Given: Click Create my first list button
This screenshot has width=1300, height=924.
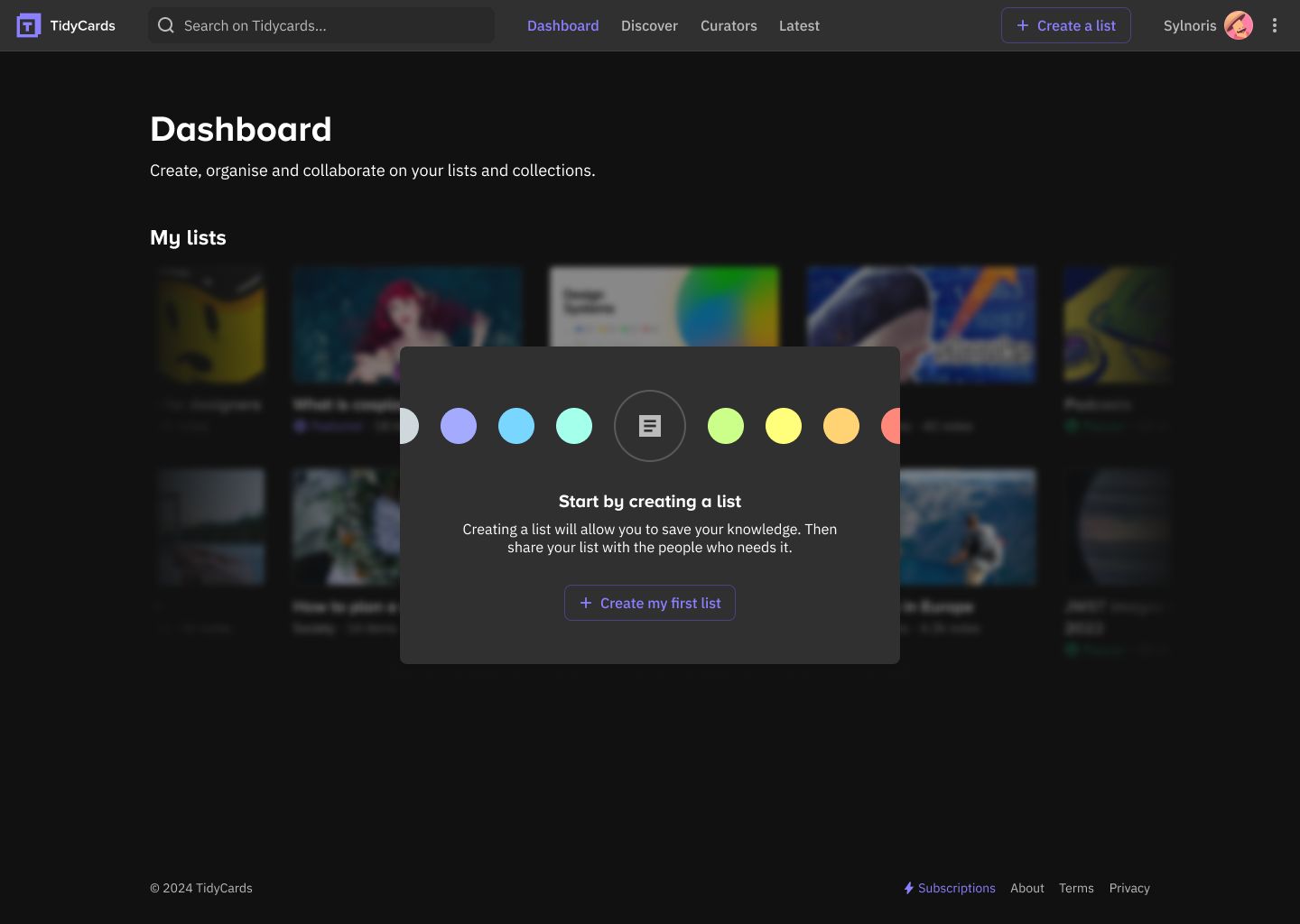Looking at the screenshot, I should click(x=650, y=603).
